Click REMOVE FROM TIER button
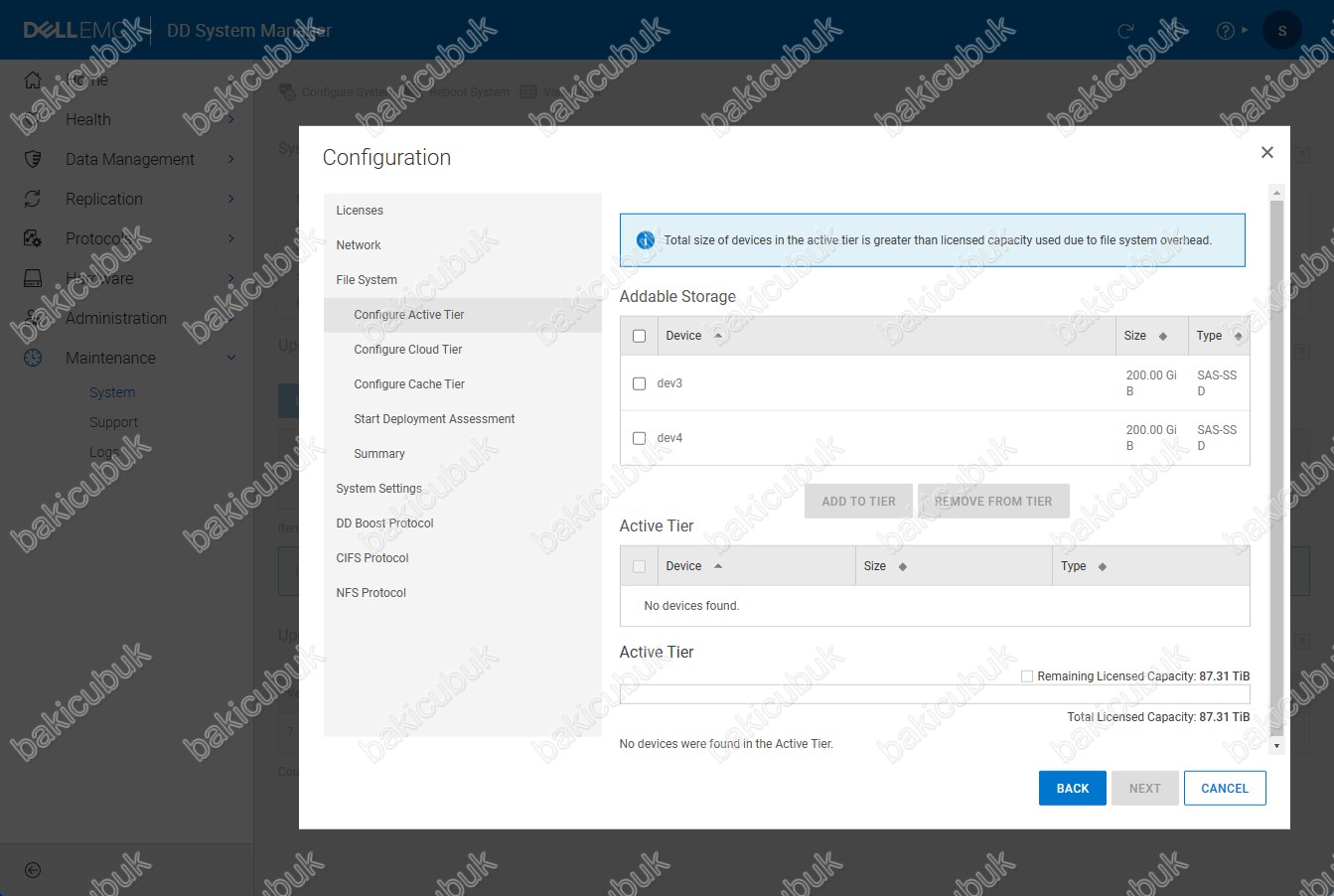The width and height of the screenshot is (1334, 896). pos(993,501)
